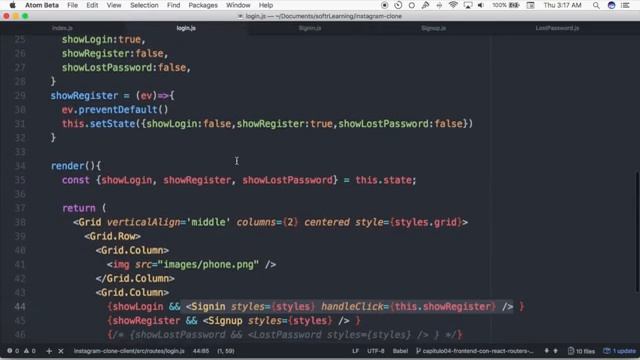Image resolution: width=640 pixels, height=360 pixels.
Task: Switch to the index.js tab
Action: coord(62,28)
